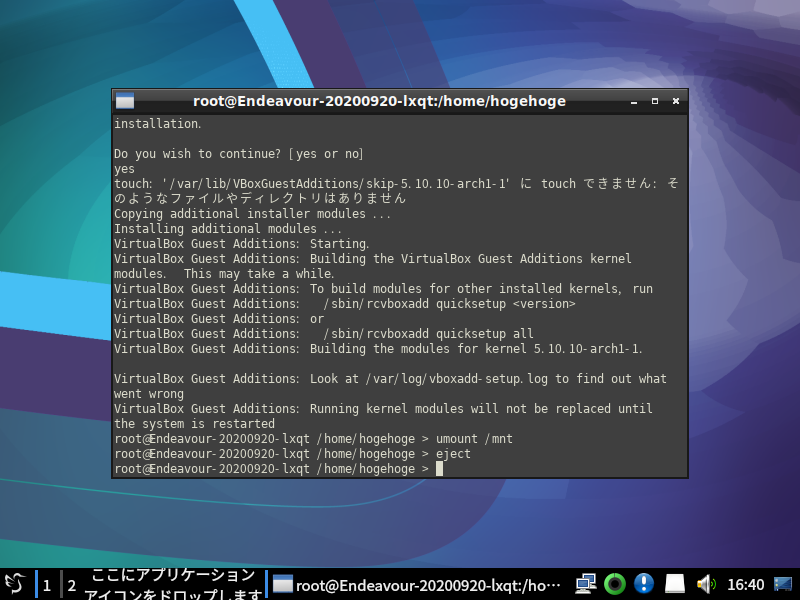Image resolution: width=800 pixels, height=600 pixels.
Task: Open the network connection tray icon
Action: pos(586,584)
